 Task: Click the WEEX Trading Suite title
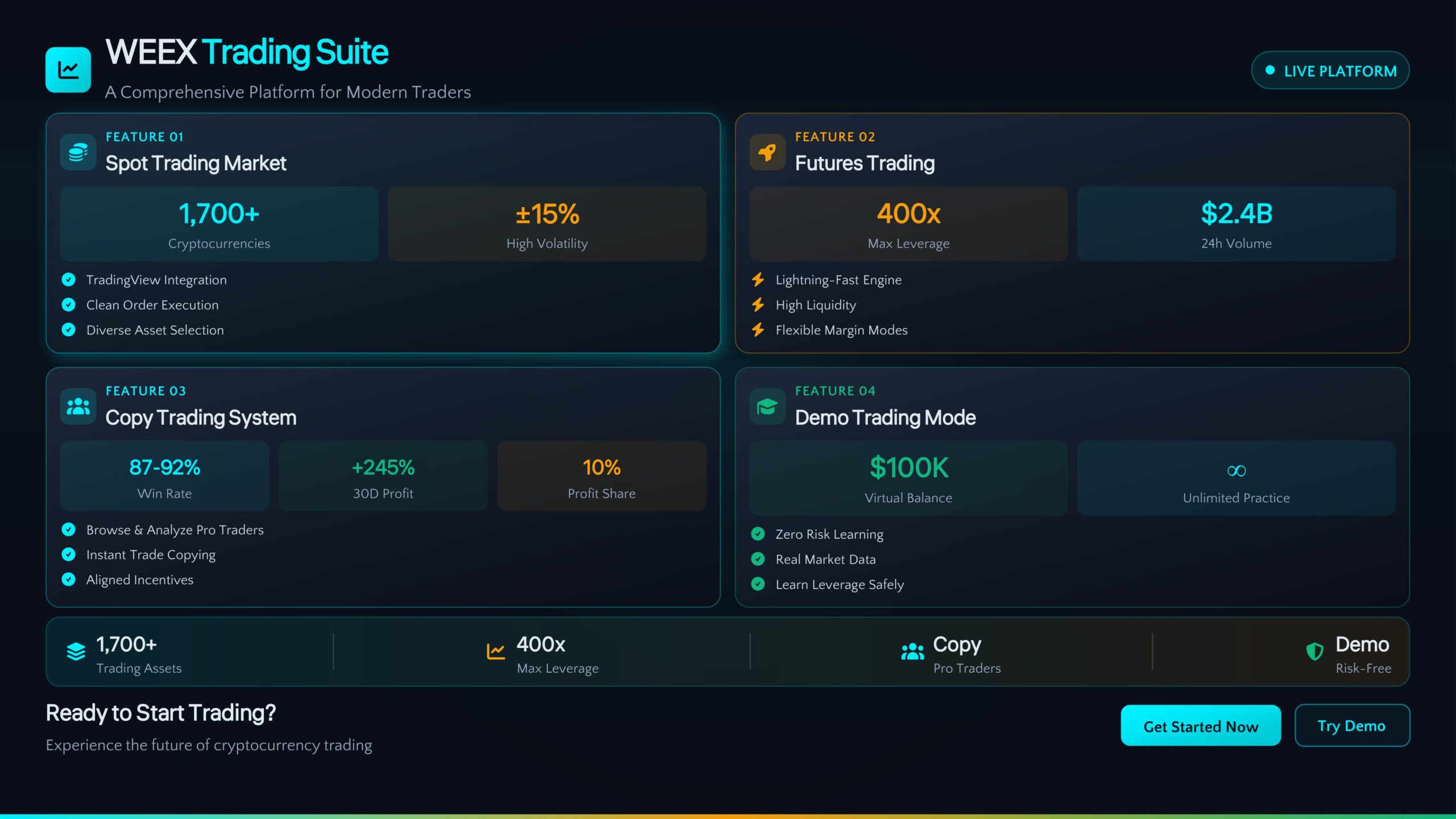tap(247, 52)
